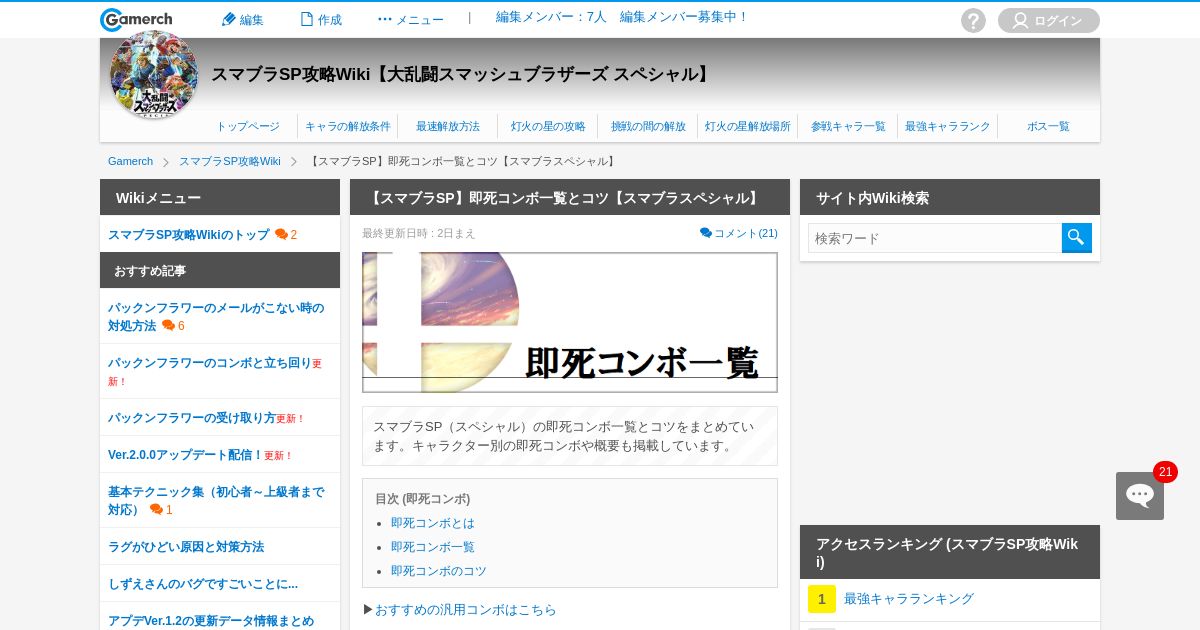The height and width of the screenshot is (630, 1200).
Task: Open パックンフラワーのコンボと立ち回り article
Action: pos(210,363)
